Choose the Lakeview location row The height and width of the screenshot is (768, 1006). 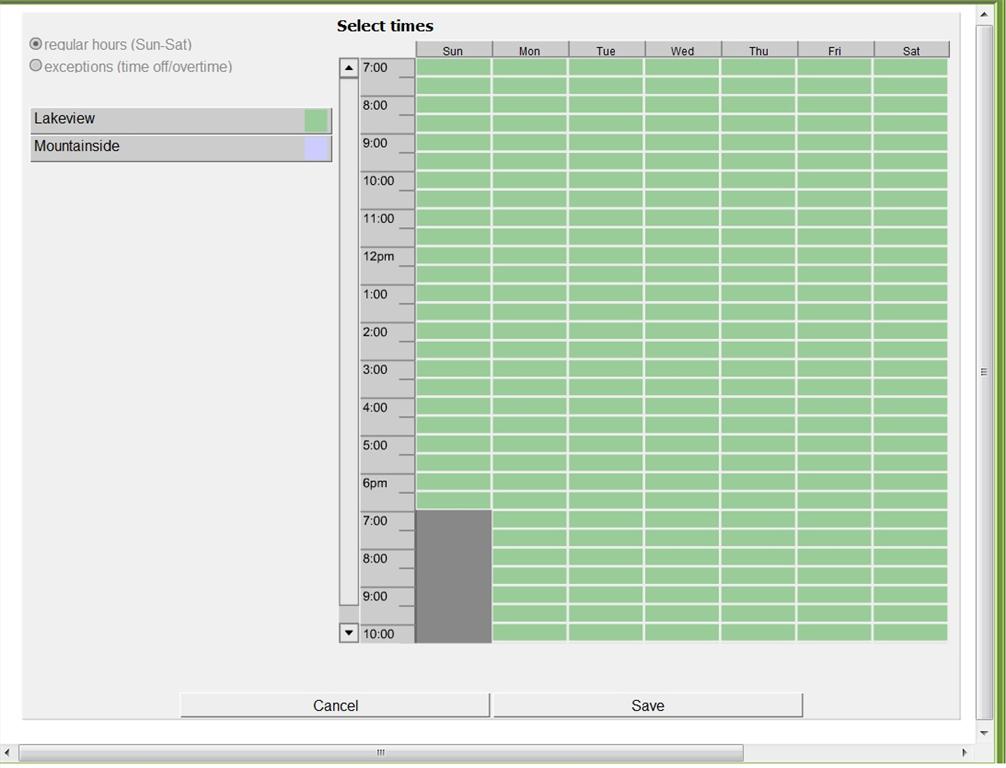click(x=181, y=120)
